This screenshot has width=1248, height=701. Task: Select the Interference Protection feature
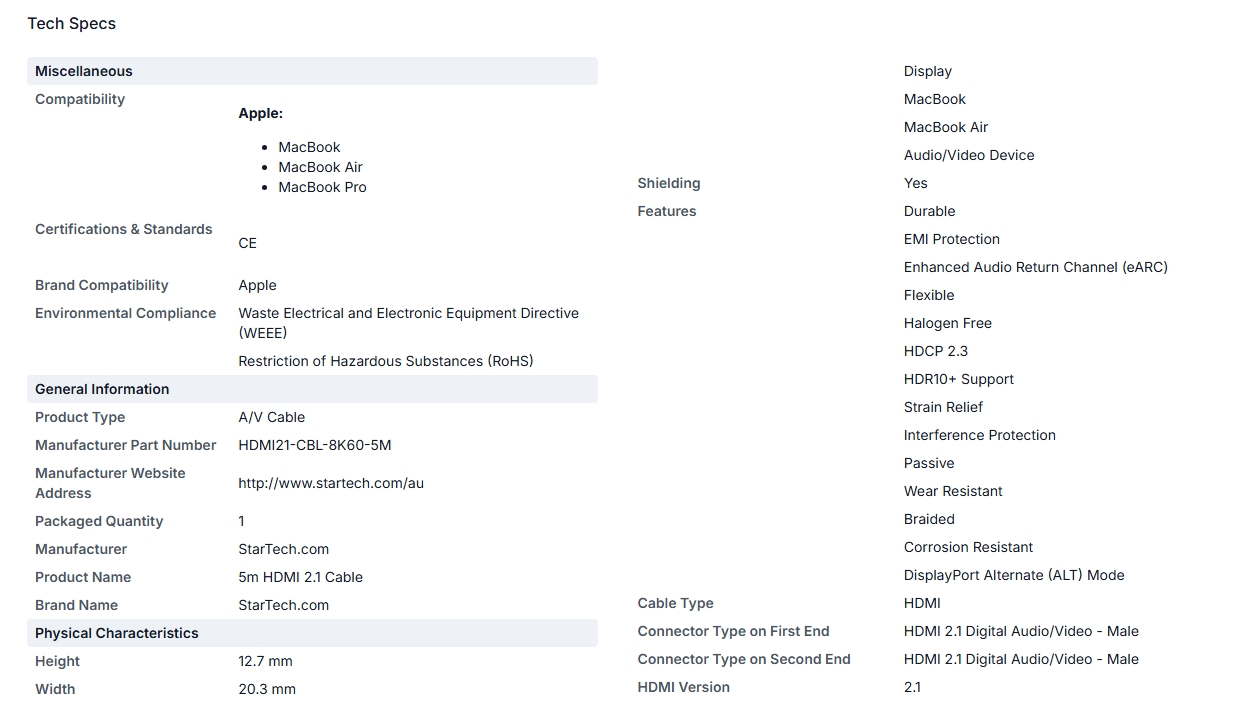click(980, 435)
